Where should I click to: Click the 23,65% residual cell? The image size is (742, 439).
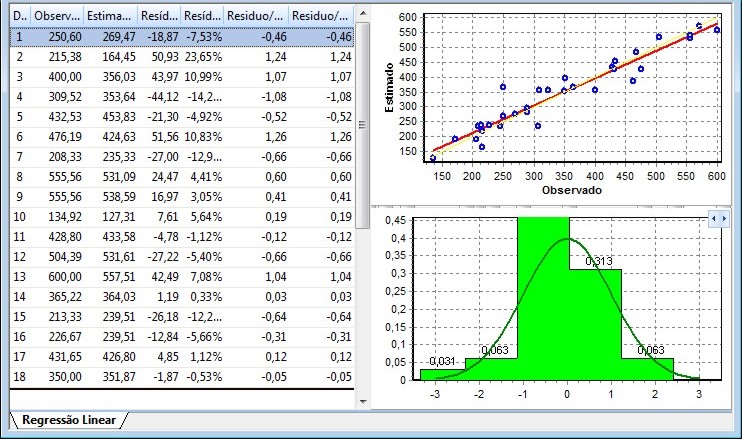[203, 57]
